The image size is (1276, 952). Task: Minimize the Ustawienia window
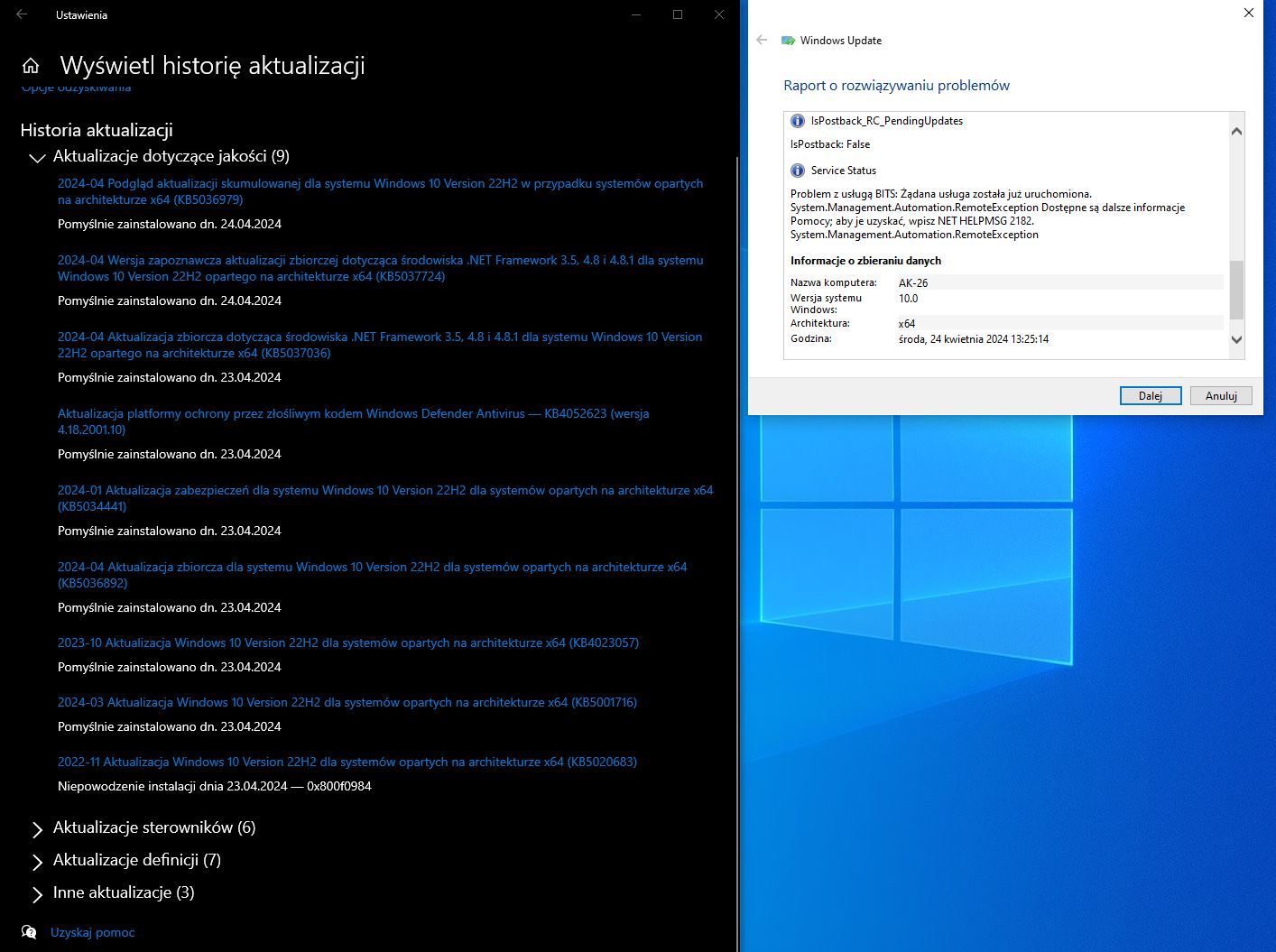tap(636, 14)
